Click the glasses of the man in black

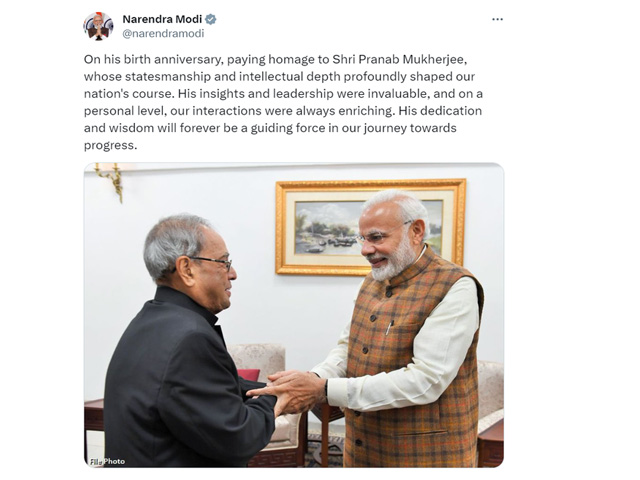click(x=212, y=262)
